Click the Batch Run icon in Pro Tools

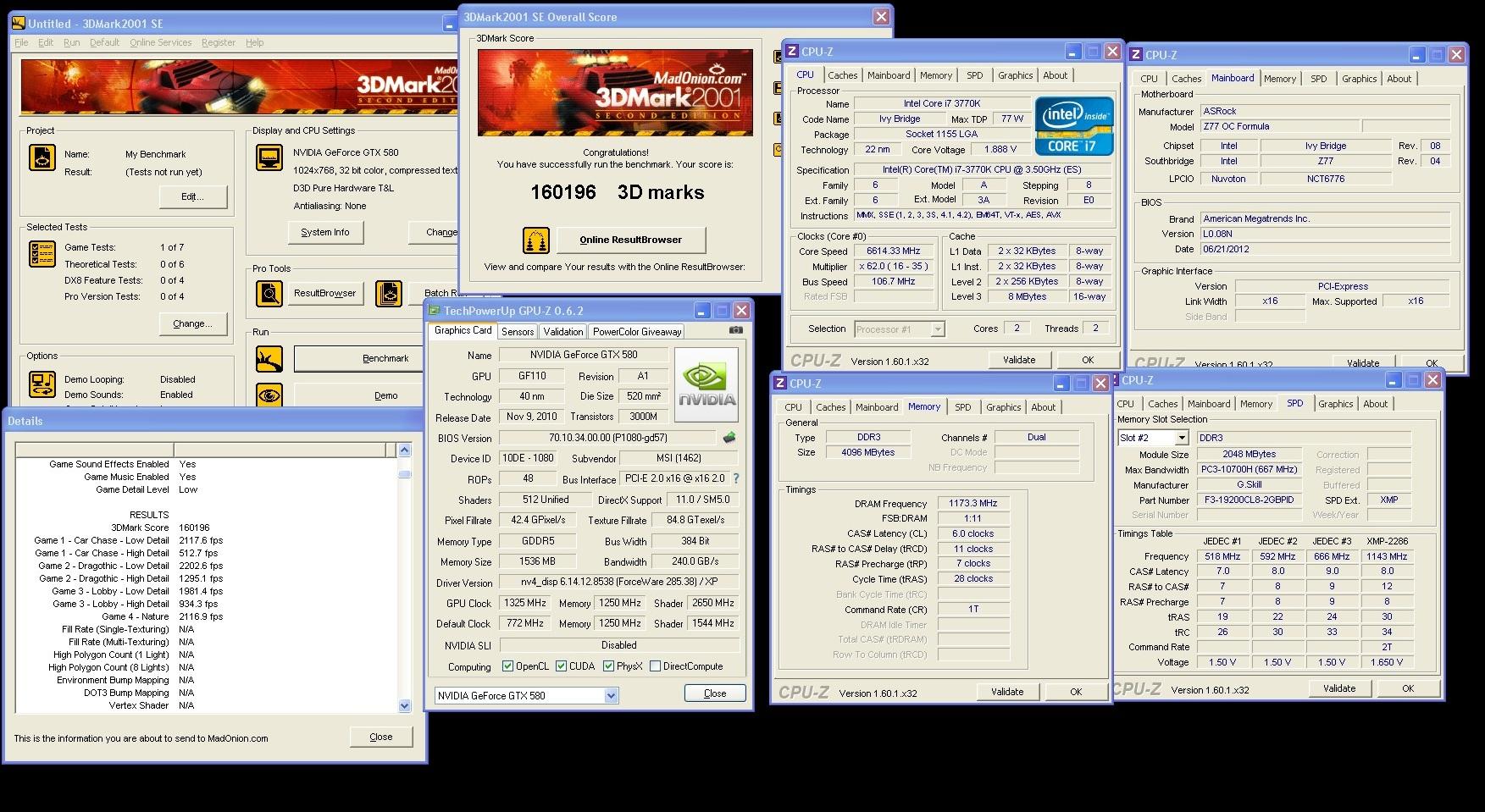389,293
